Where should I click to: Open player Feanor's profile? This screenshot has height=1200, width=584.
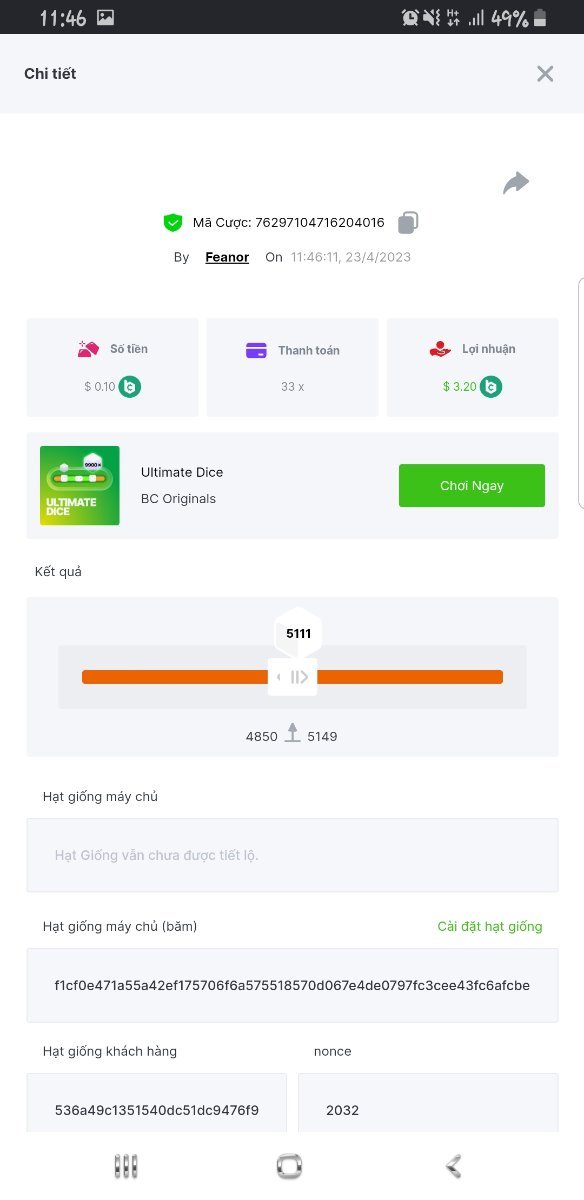[227, 257]
